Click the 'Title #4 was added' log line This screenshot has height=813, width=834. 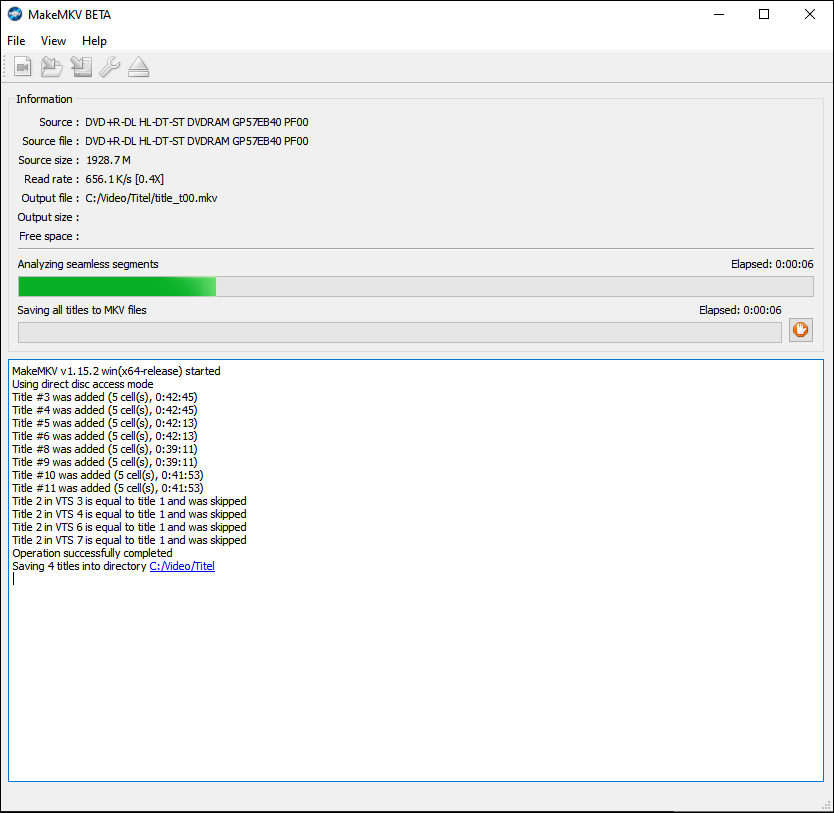point(105,410)
